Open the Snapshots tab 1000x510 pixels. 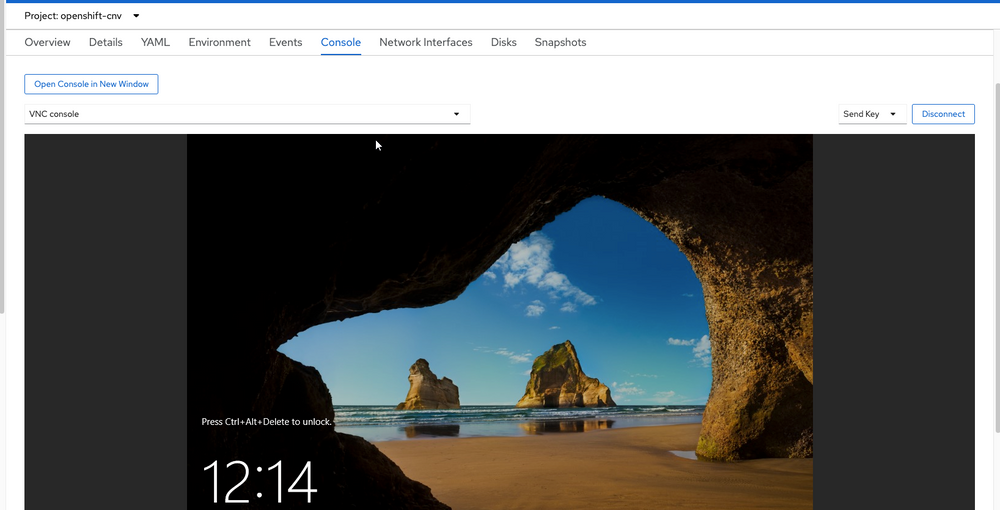coord(560,43)
